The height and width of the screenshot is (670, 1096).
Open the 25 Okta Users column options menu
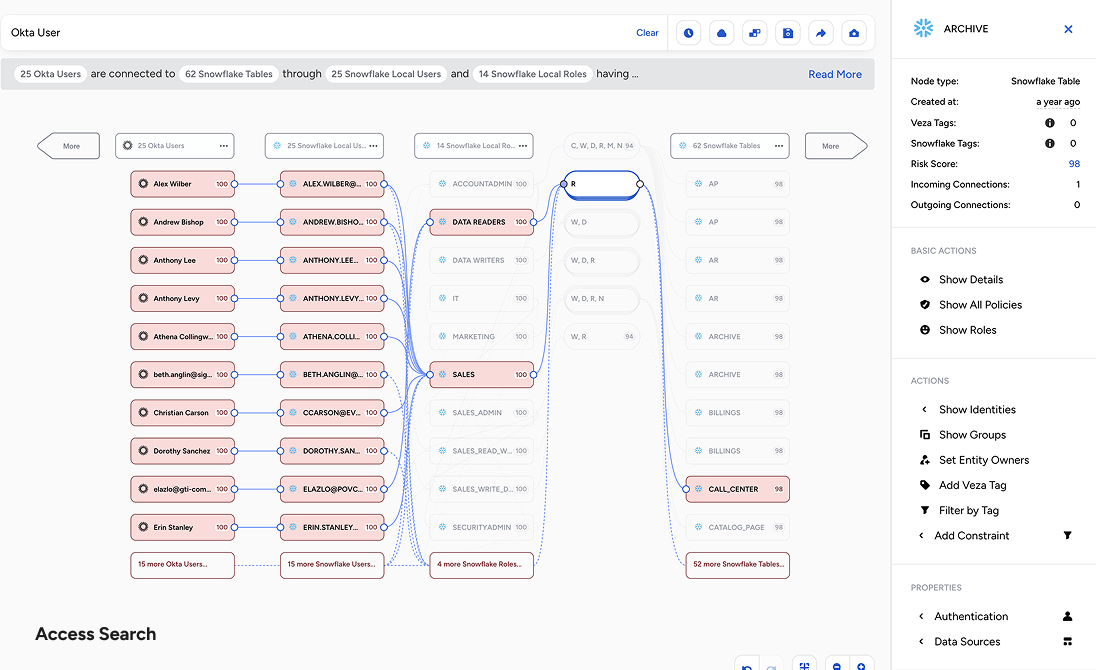[224, 146]
